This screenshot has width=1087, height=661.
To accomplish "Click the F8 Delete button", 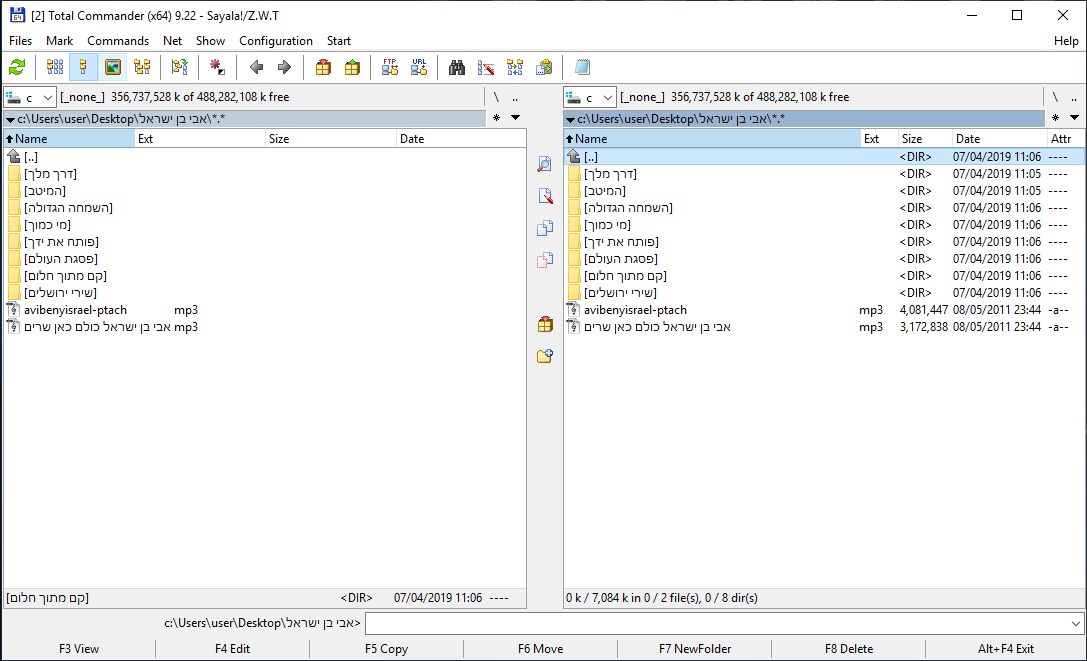I will (x=849, y=649).
